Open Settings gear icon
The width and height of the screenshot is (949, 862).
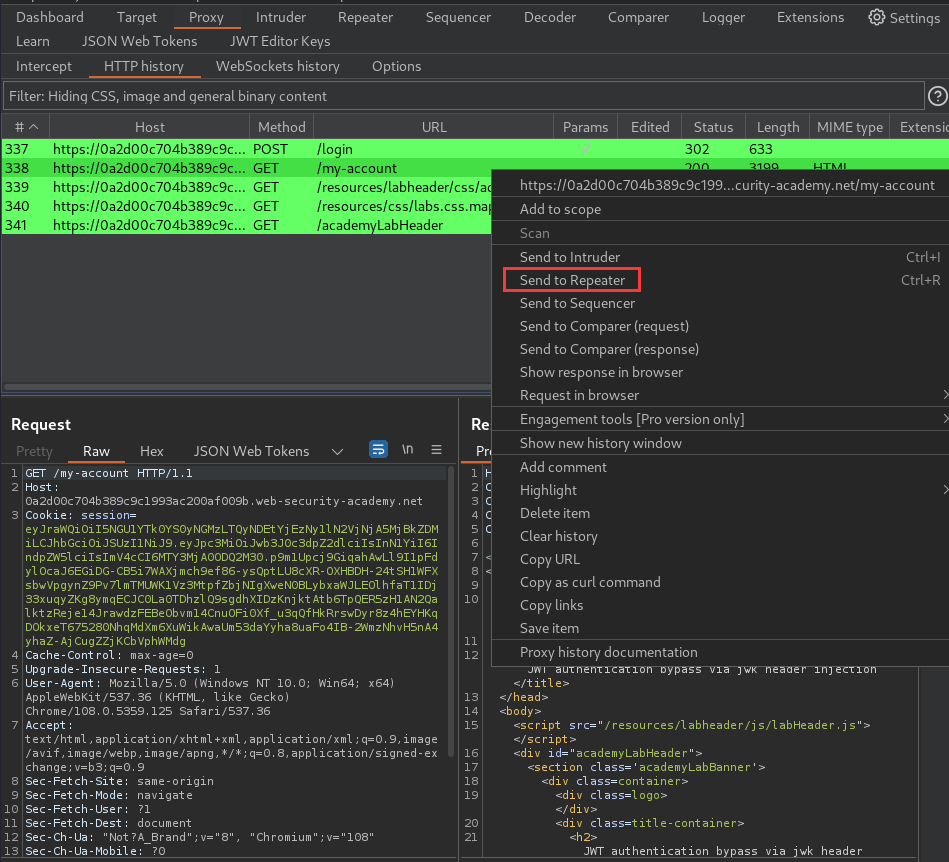(876, 17)
